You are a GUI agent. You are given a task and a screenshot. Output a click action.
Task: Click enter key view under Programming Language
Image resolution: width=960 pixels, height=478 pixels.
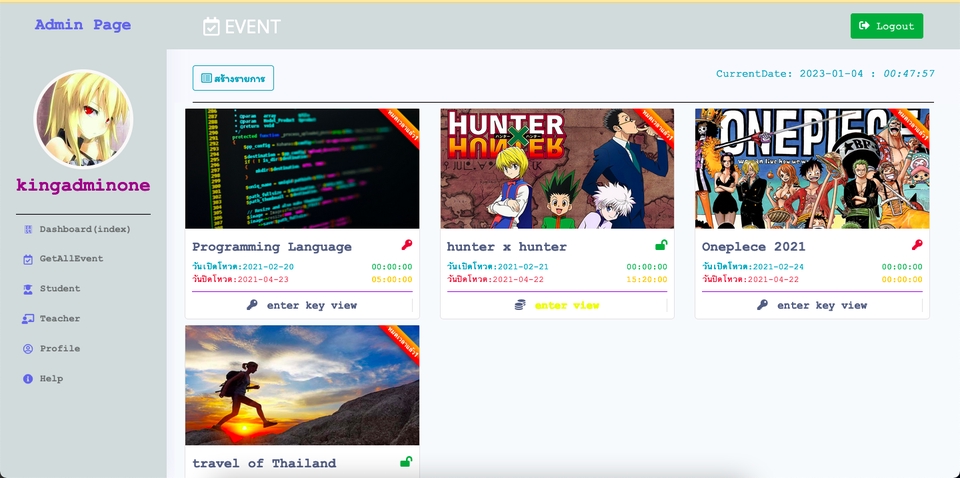pos(312,305)
